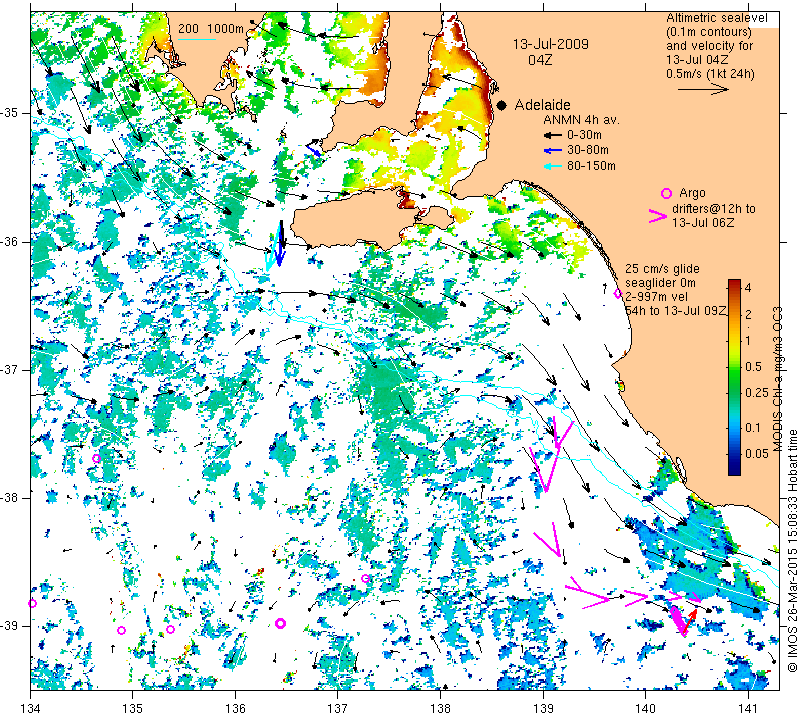Click the 13-Jul-2009 date text
The height and width of the screenshot is (720, 800).
click(x=551, y=44)
